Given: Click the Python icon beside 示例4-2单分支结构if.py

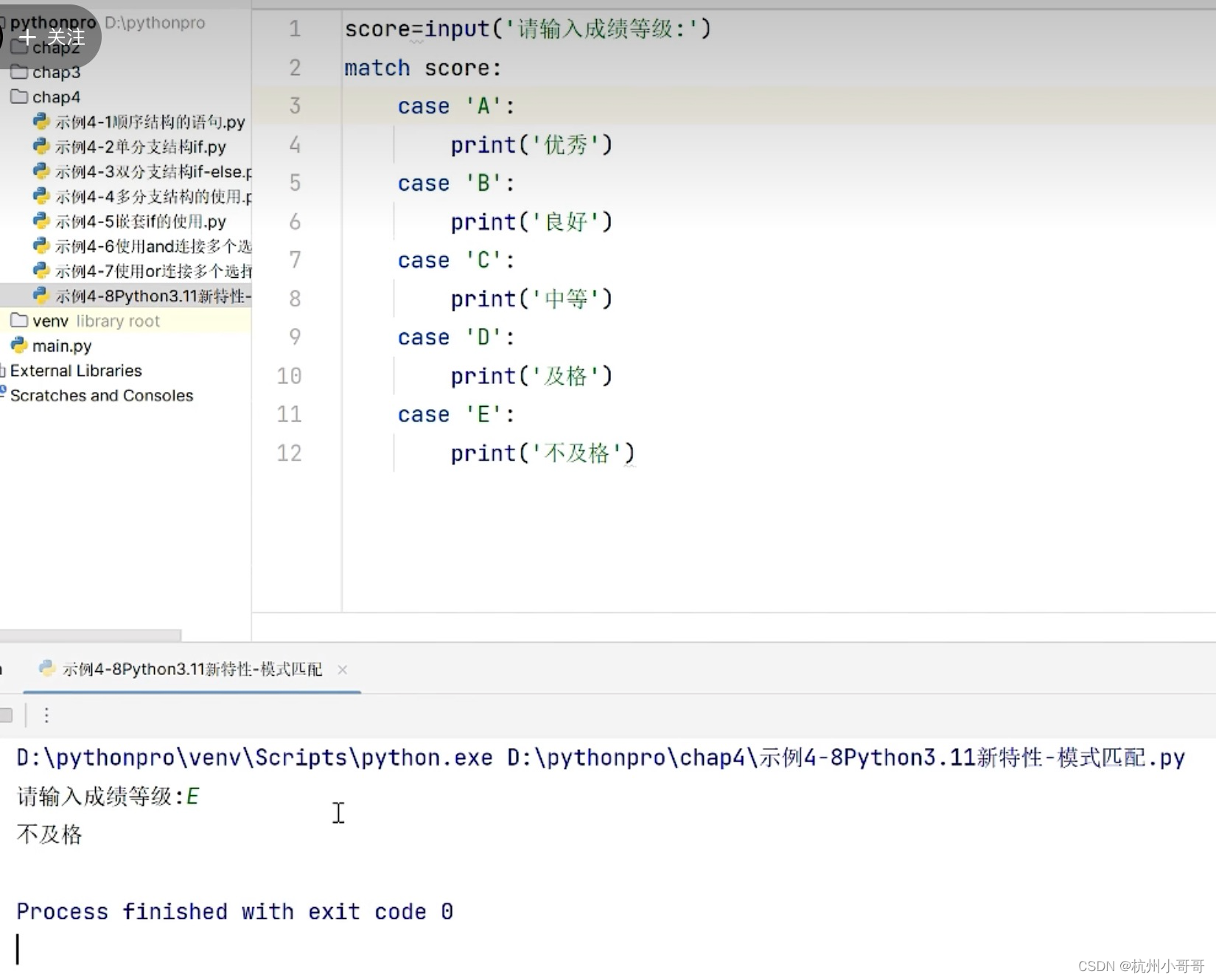Looking at the screenshot, I should (41, 147).
